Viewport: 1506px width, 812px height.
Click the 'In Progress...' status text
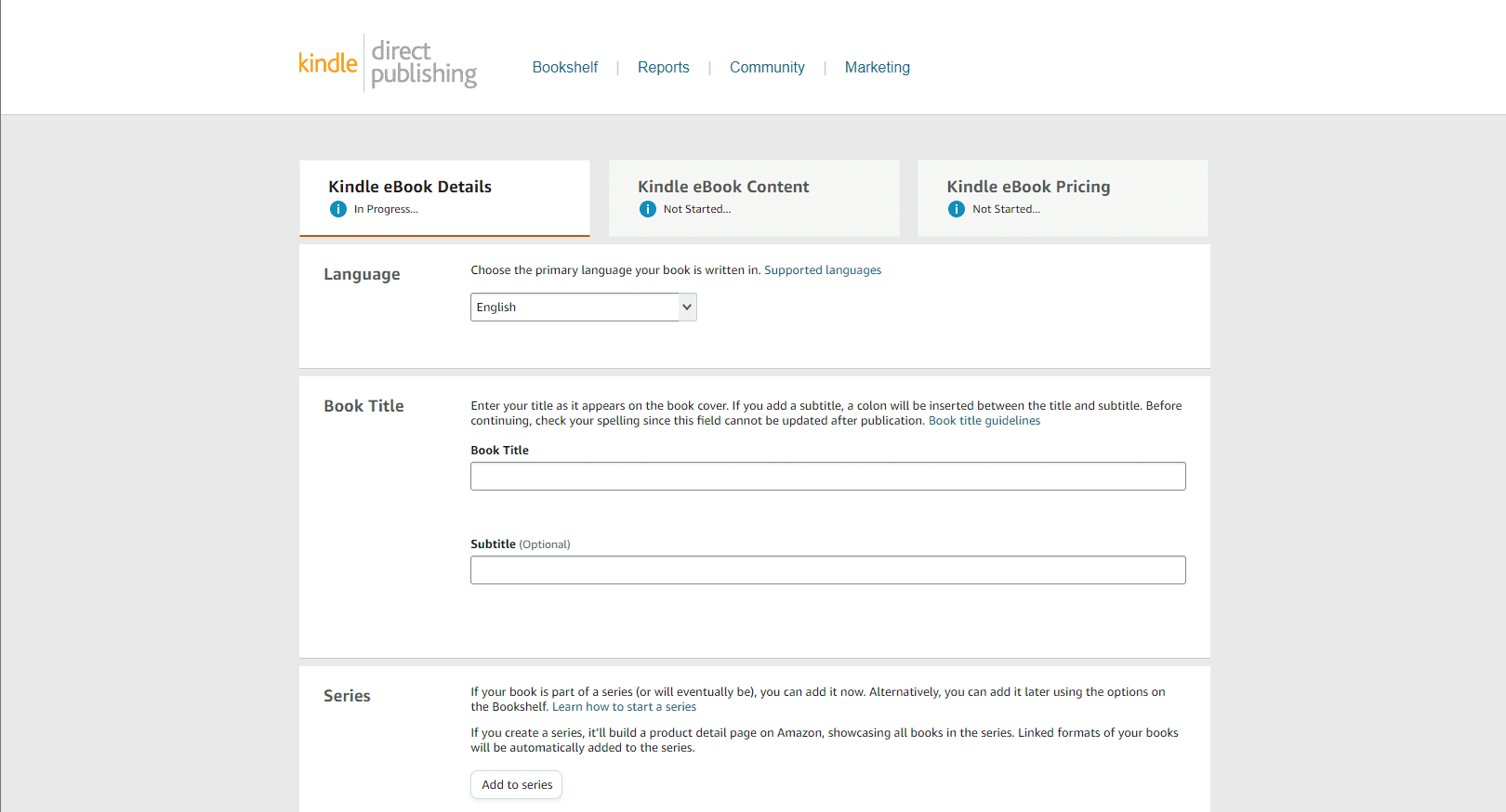386,210
